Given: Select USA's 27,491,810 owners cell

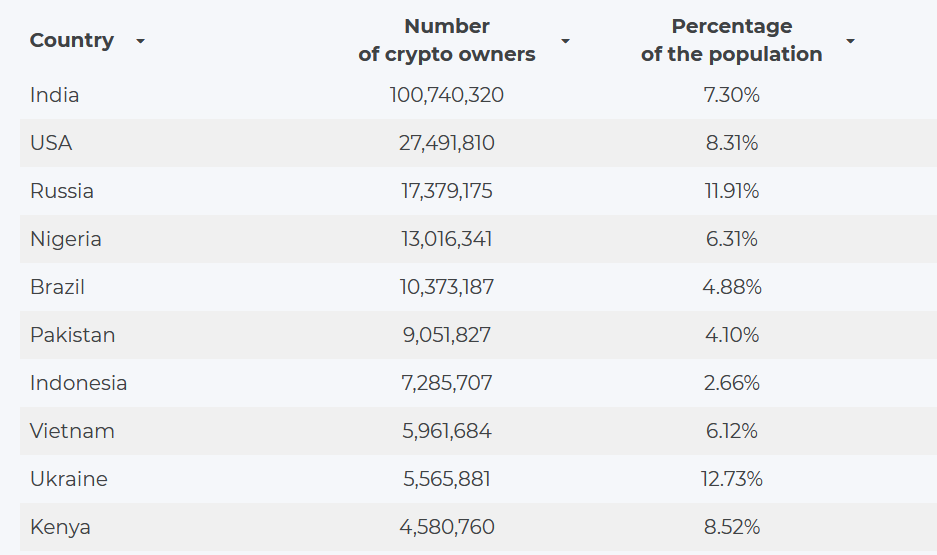Looking at the screenshot, I should pyautogui.click(x=447, y=143).
